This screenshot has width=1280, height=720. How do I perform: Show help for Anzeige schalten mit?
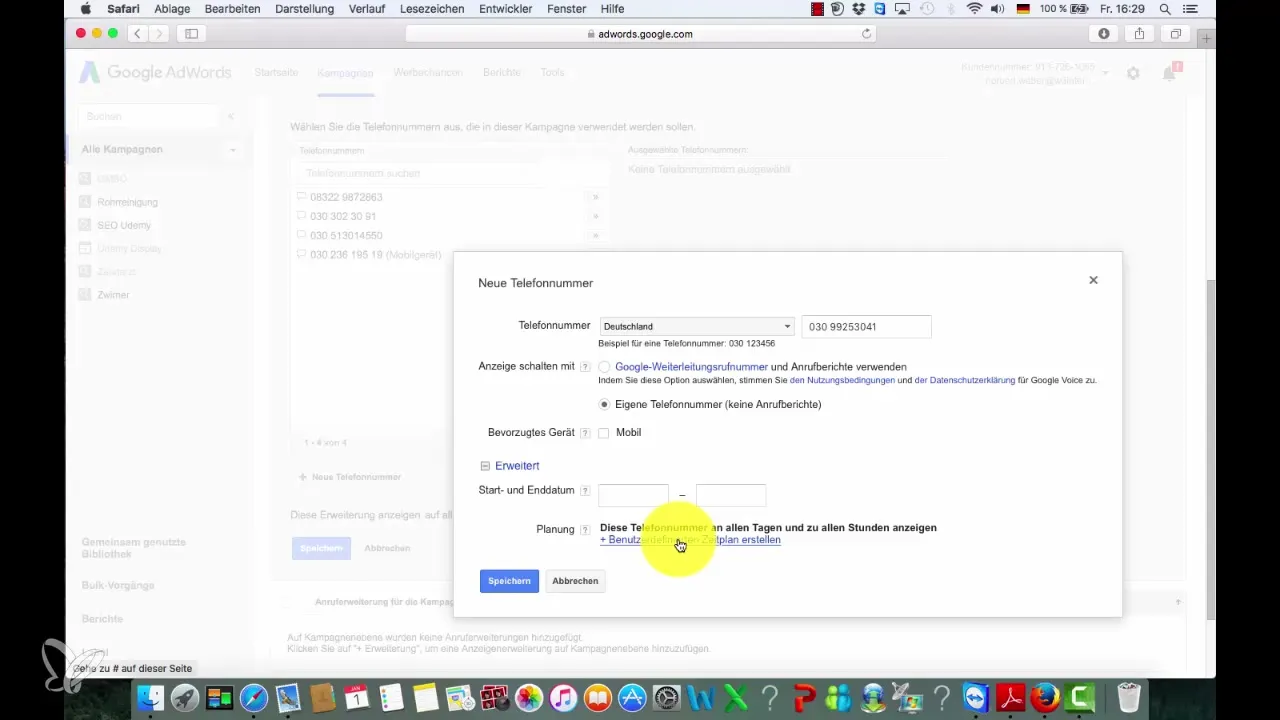tap(585, 367)
